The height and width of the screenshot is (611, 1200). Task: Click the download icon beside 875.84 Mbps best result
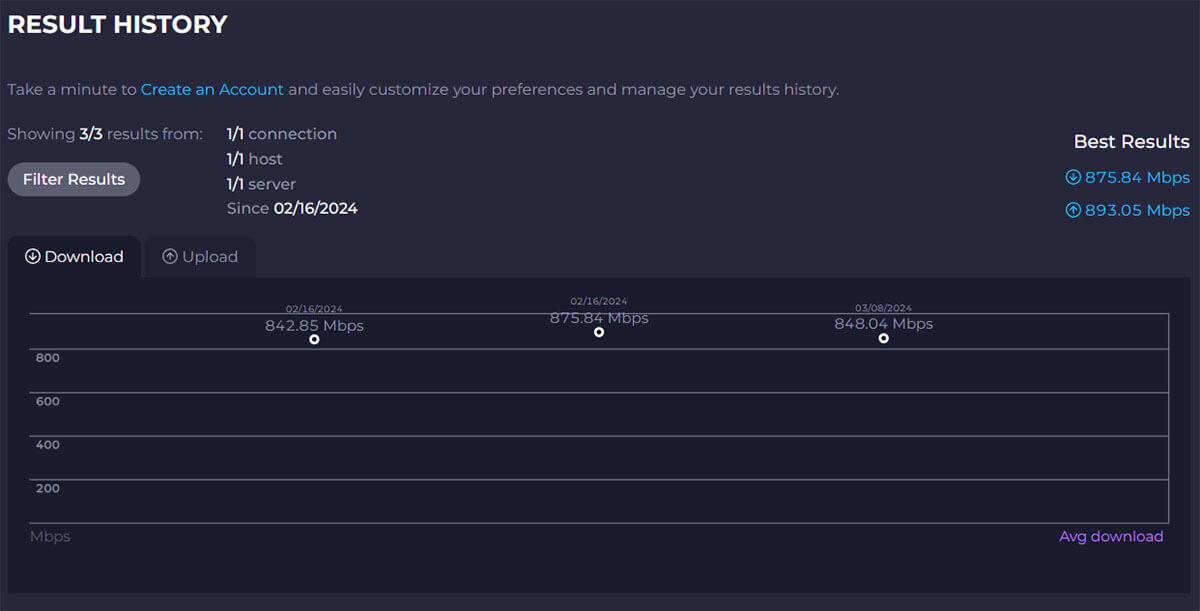tap(1073, 177)
